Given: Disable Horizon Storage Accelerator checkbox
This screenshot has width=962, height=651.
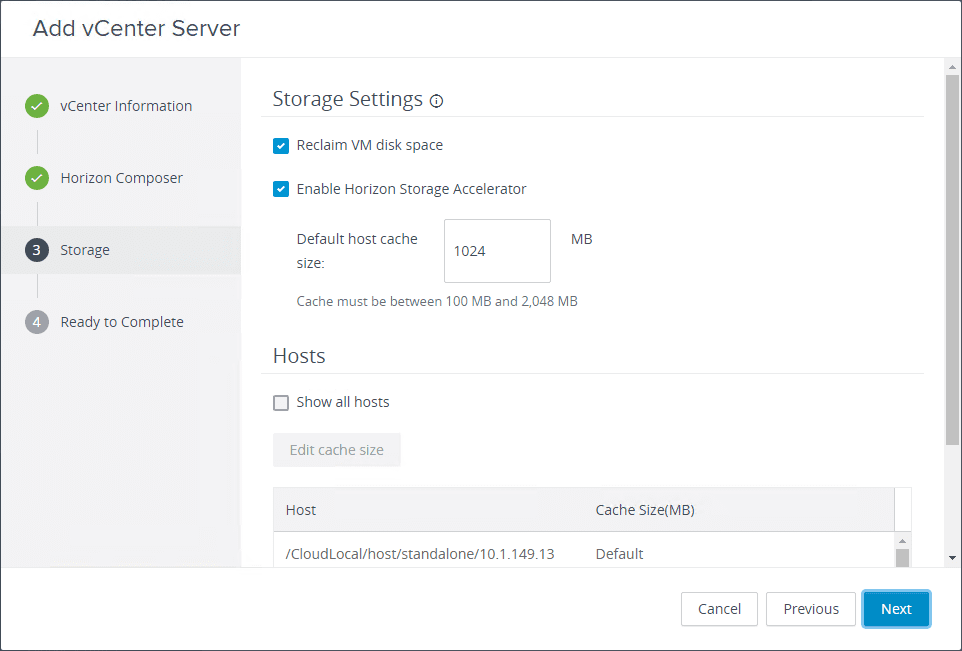Looking at the screenshot, I should pos(281,189).
